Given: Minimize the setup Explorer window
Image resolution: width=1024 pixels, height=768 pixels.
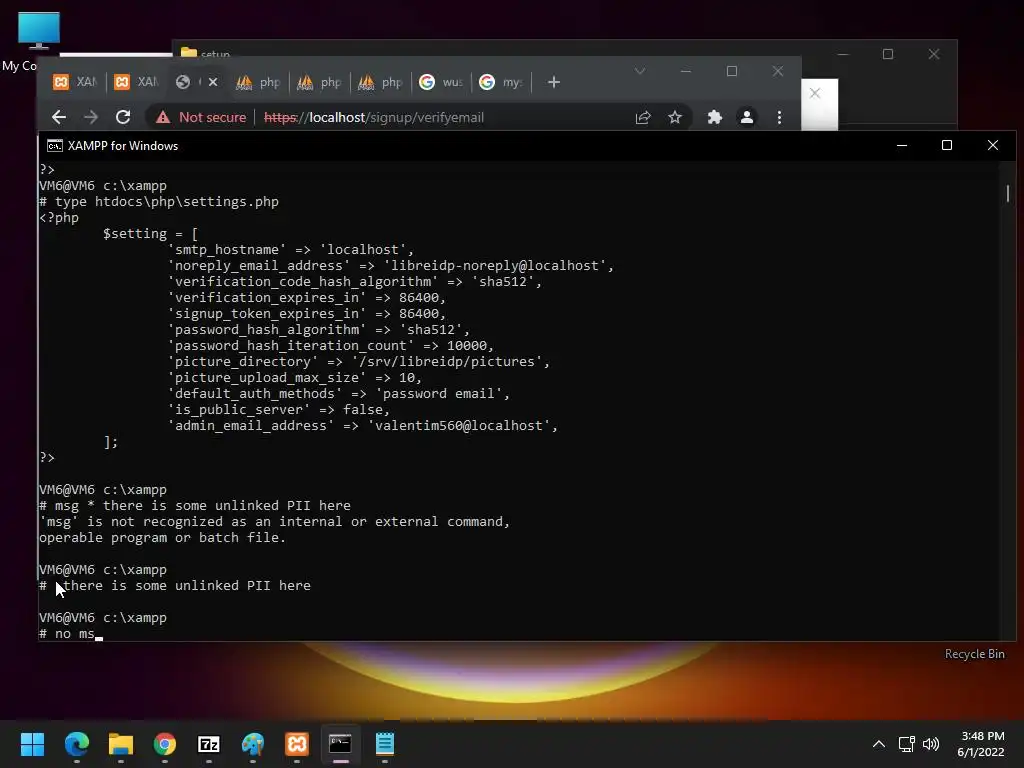Looking at the screenshot, I should 843,54.
